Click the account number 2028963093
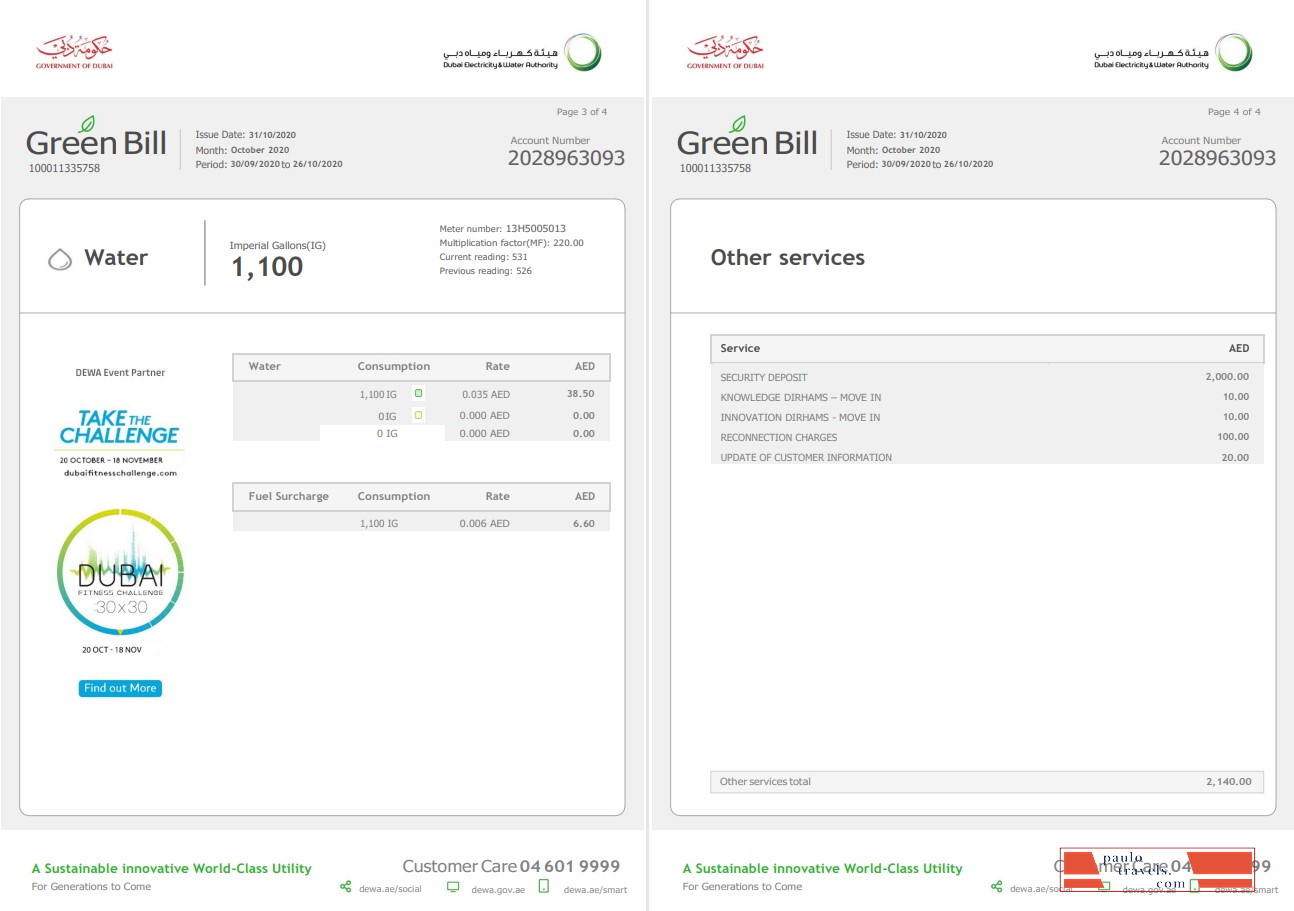Image resolution: width=1294 pixels, height=911 pixels. coord(567,158)
